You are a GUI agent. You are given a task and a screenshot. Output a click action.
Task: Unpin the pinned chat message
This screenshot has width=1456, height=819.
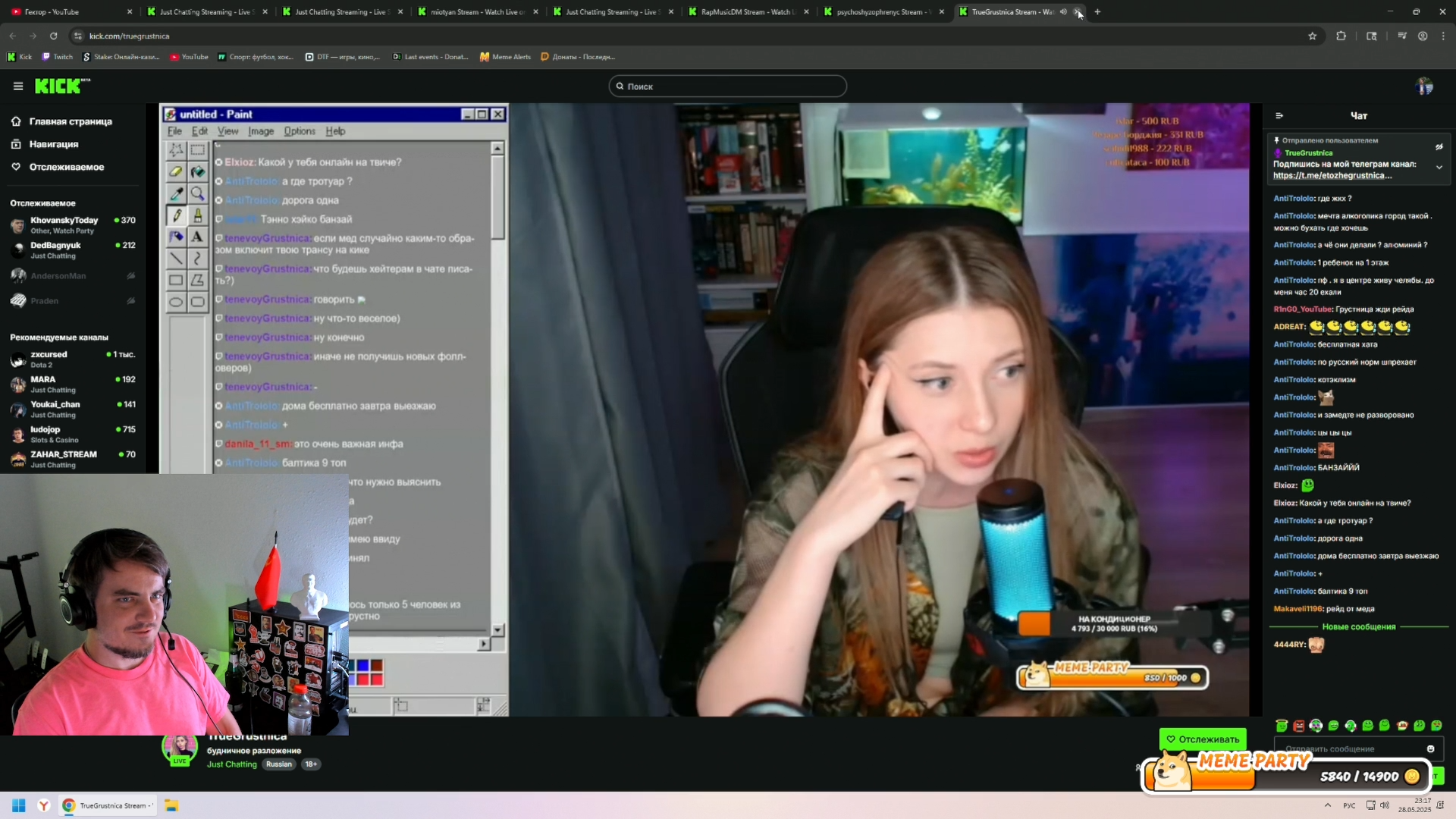click(x=1439, y=146)
